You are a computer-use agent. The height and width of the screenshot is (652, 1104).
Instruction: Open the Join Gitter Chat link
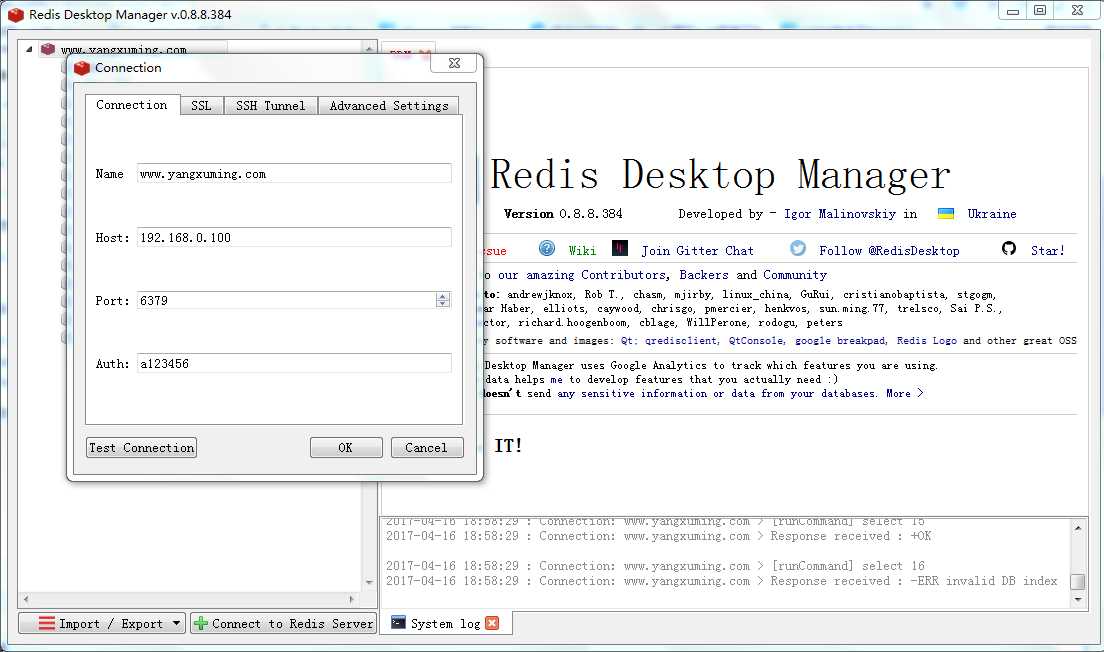tap(697, 251)
